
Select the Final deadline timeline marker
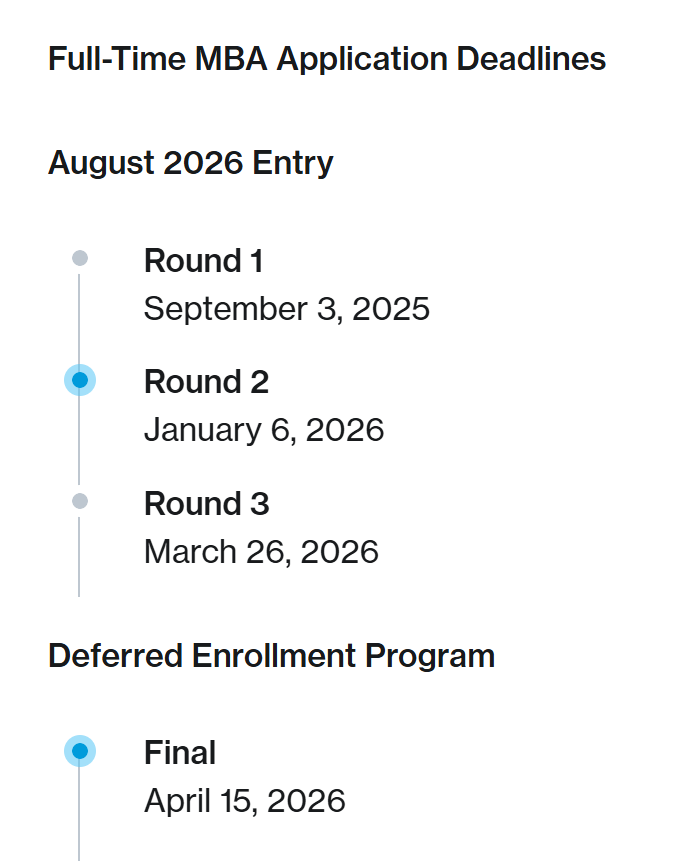pos(80,750)
